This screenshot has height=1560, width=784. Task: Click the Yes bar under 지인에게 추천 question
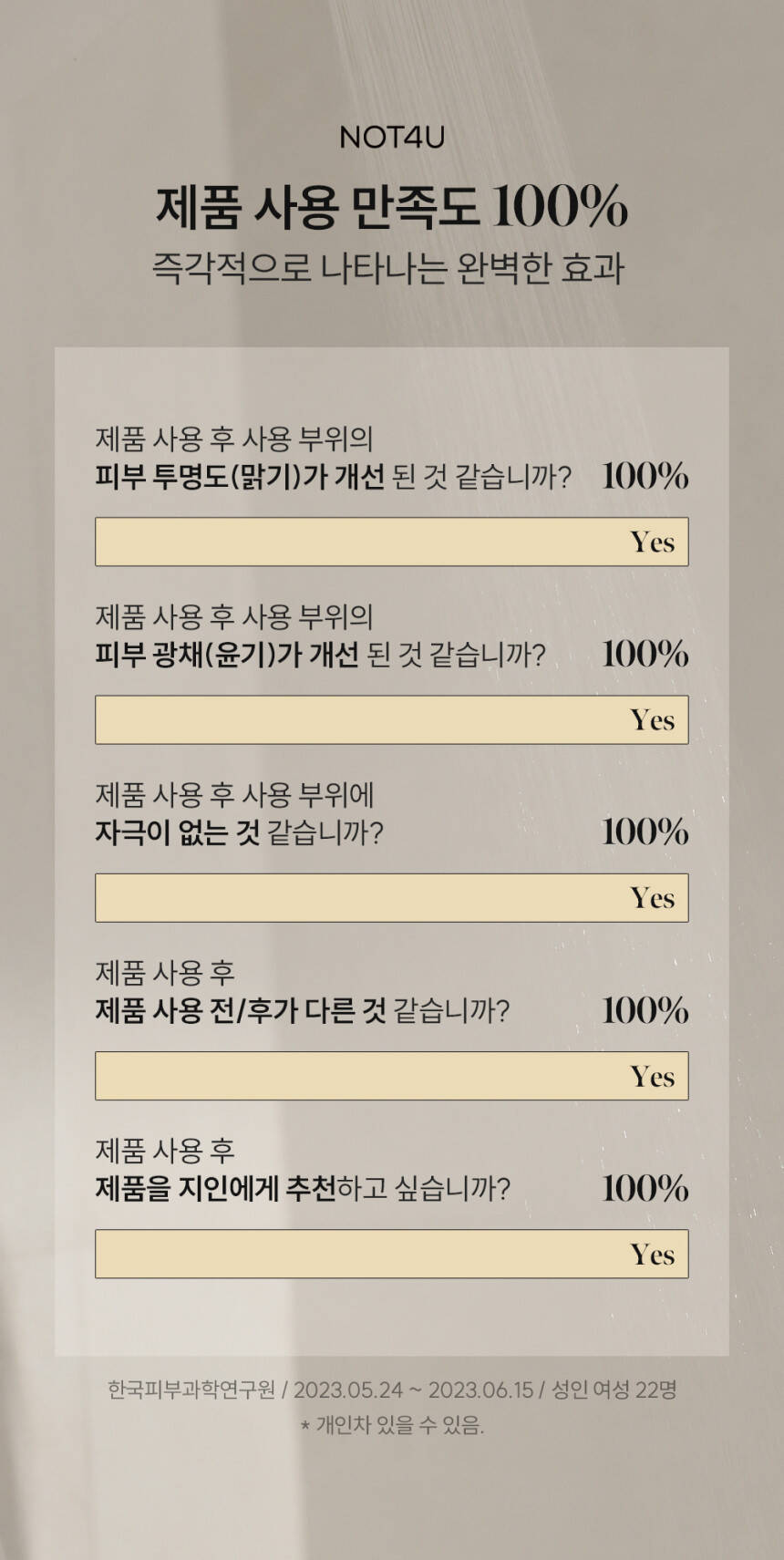click(392, 1254)
